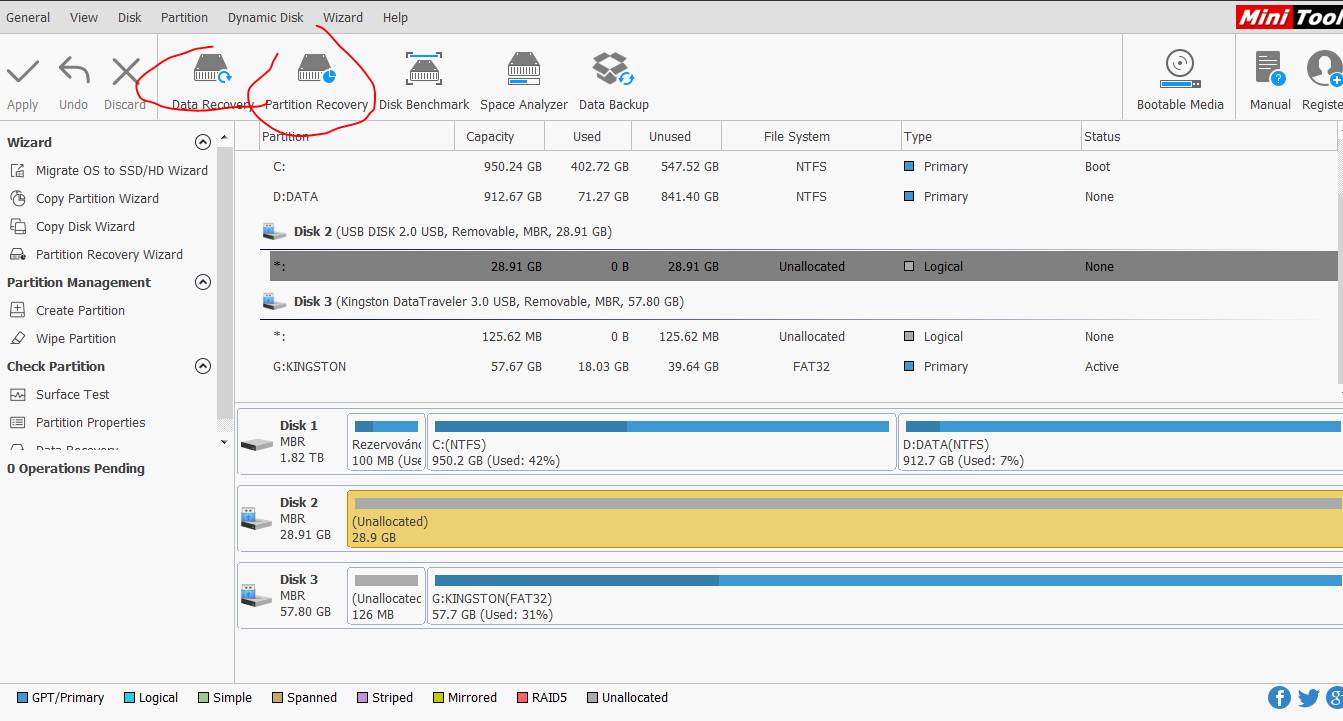This screenshot has width=1343, height=721.
Task: Collapse the Partition Management section
Action: pos(203,282)
